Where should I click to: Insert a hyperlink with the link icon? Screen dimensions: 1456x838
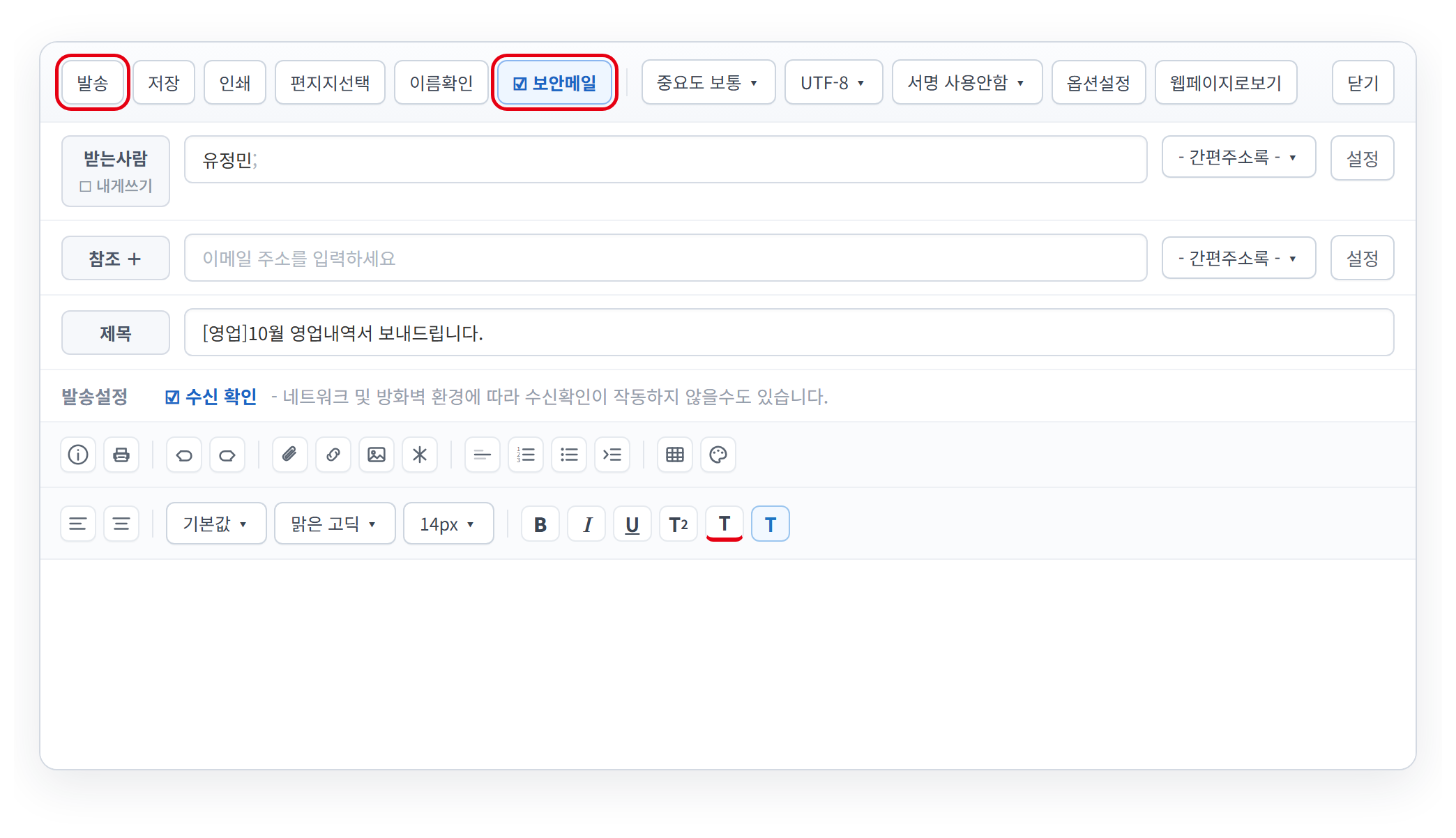click(333, 455)
